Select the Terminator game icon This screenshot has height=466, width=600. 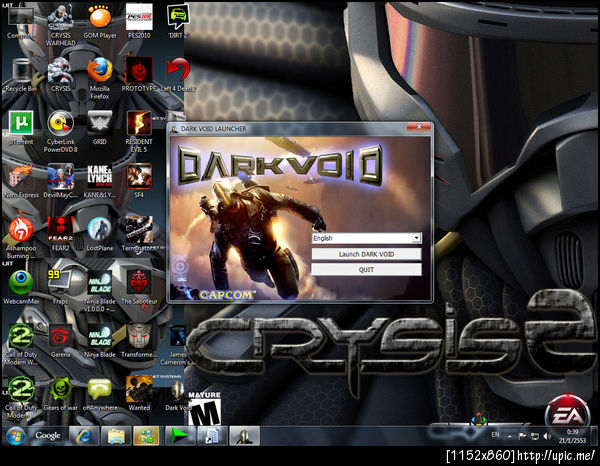[139, 235]
